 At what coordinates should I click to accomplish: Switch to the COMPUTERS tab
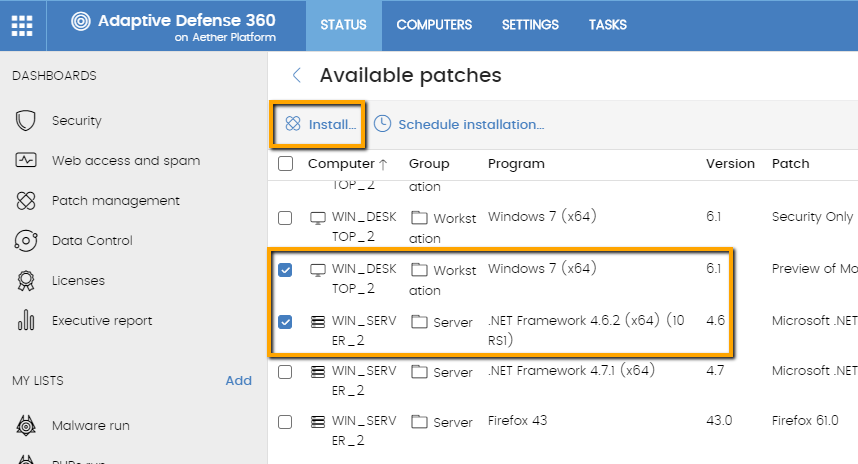pos(434,25)
